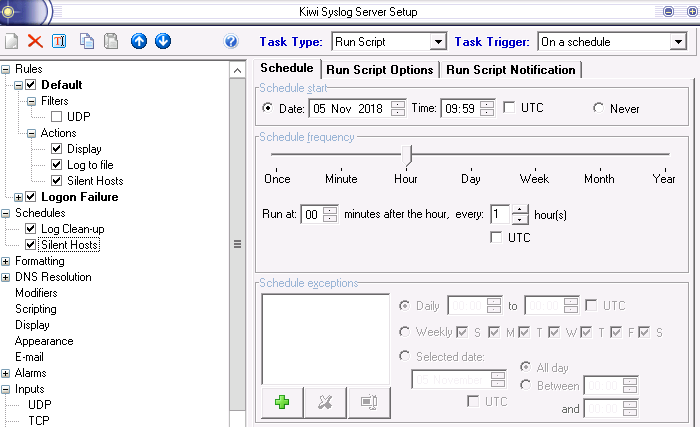Move item down with blue arrow
Image resolution: width=700 pixels, height=427 pixels.
pyautogui.click(x=163, y=42)
